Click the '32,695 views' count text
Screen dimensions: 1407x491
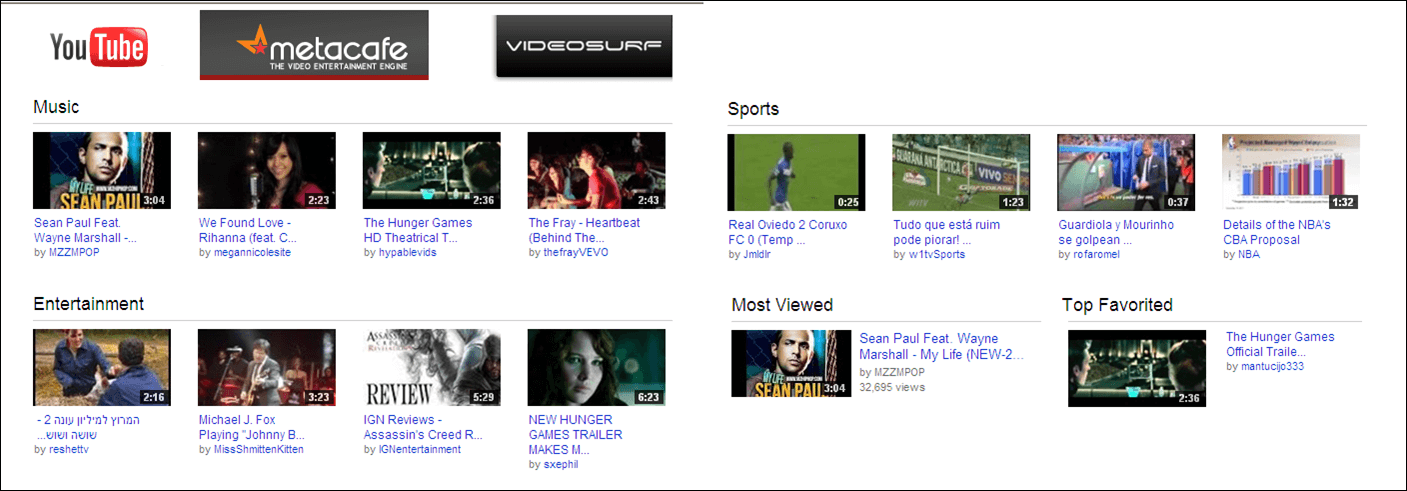[893, 387]
